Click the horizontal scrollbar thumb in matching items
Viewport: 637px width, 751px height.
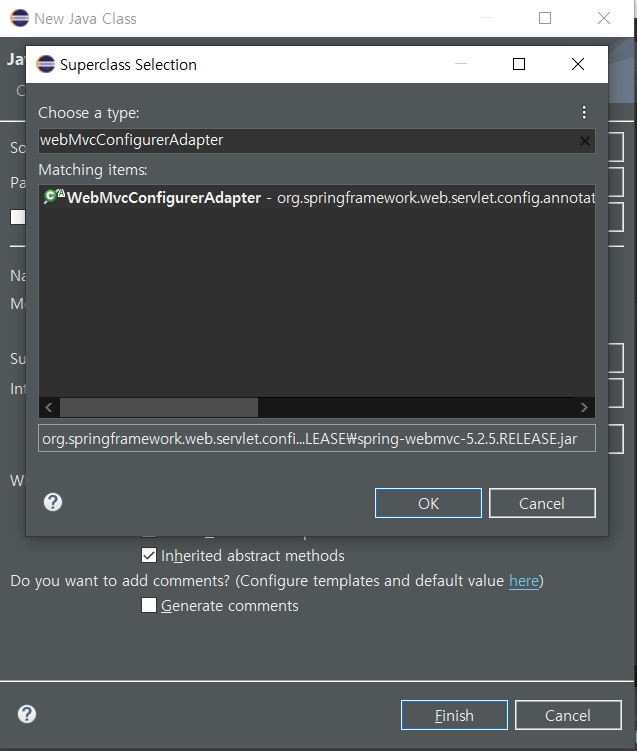point(159,408)
